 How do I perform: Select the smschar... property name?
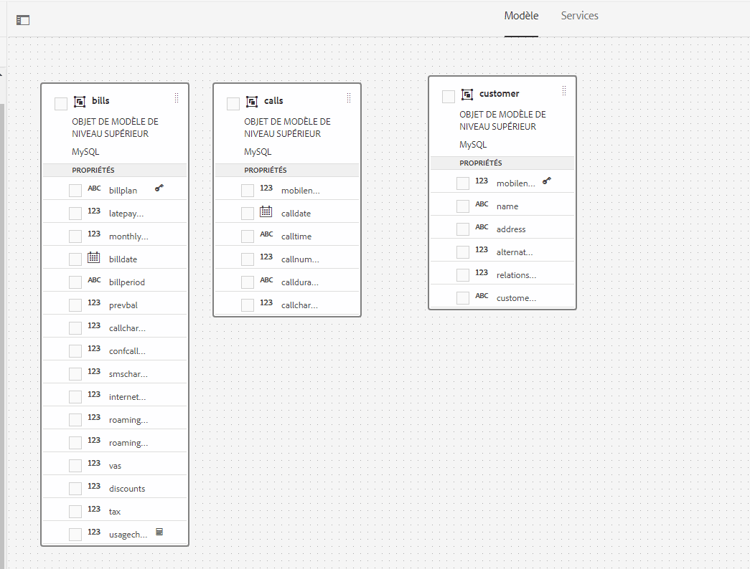click(128, 374)
